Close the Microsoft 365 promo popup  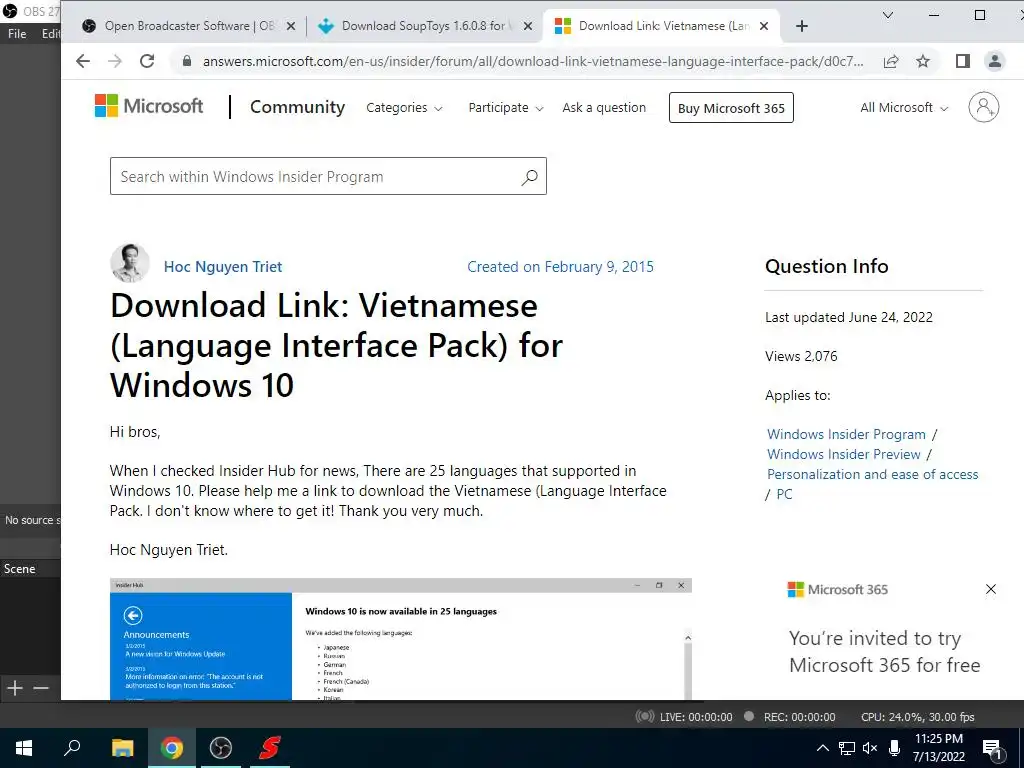point(991,589)
